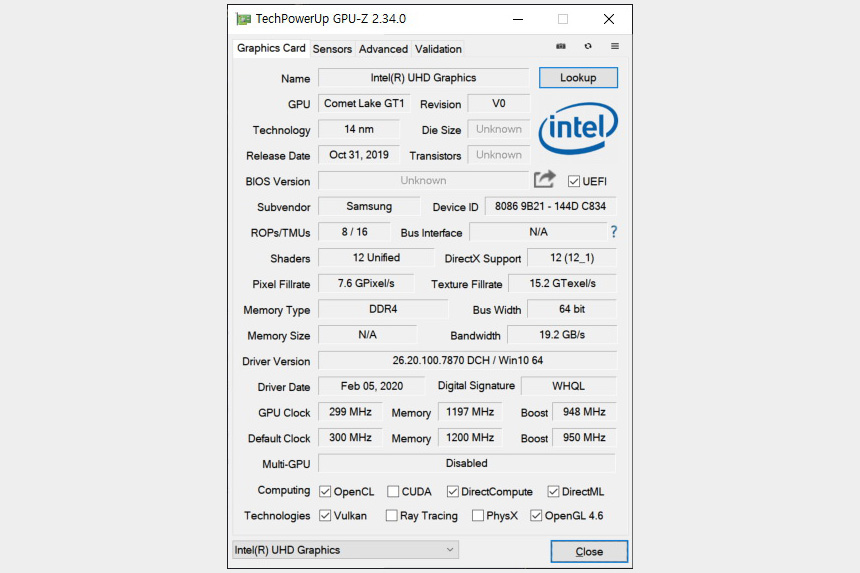
Task: Toggle the PhysX checkbox
Action: 478,515
